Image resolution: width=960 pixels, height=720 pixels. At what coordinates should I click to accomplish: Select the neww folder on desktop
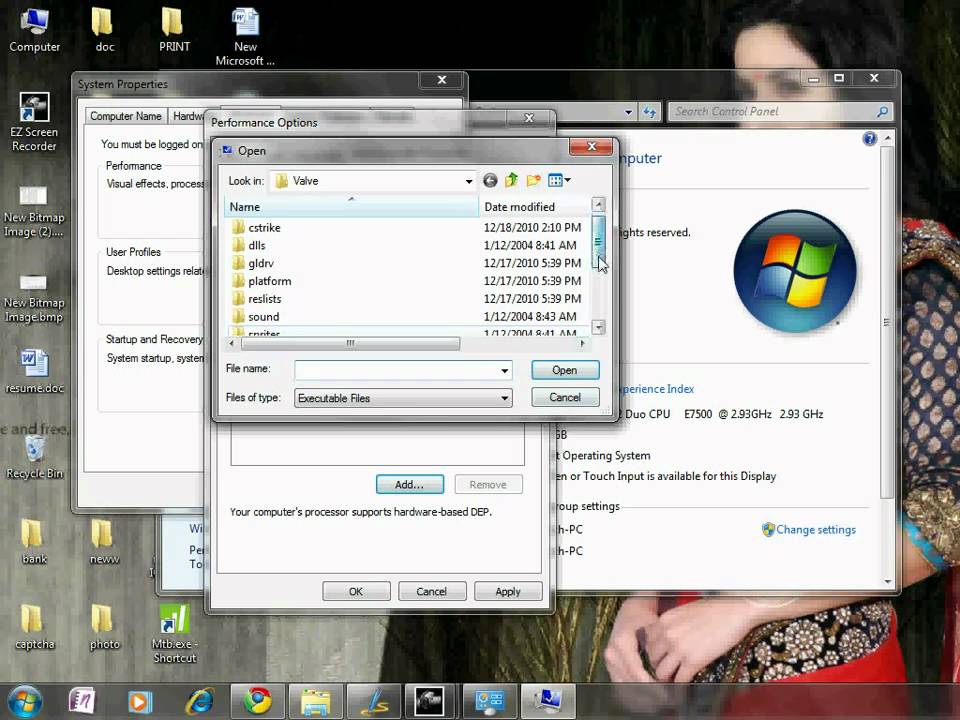point(104,541)
